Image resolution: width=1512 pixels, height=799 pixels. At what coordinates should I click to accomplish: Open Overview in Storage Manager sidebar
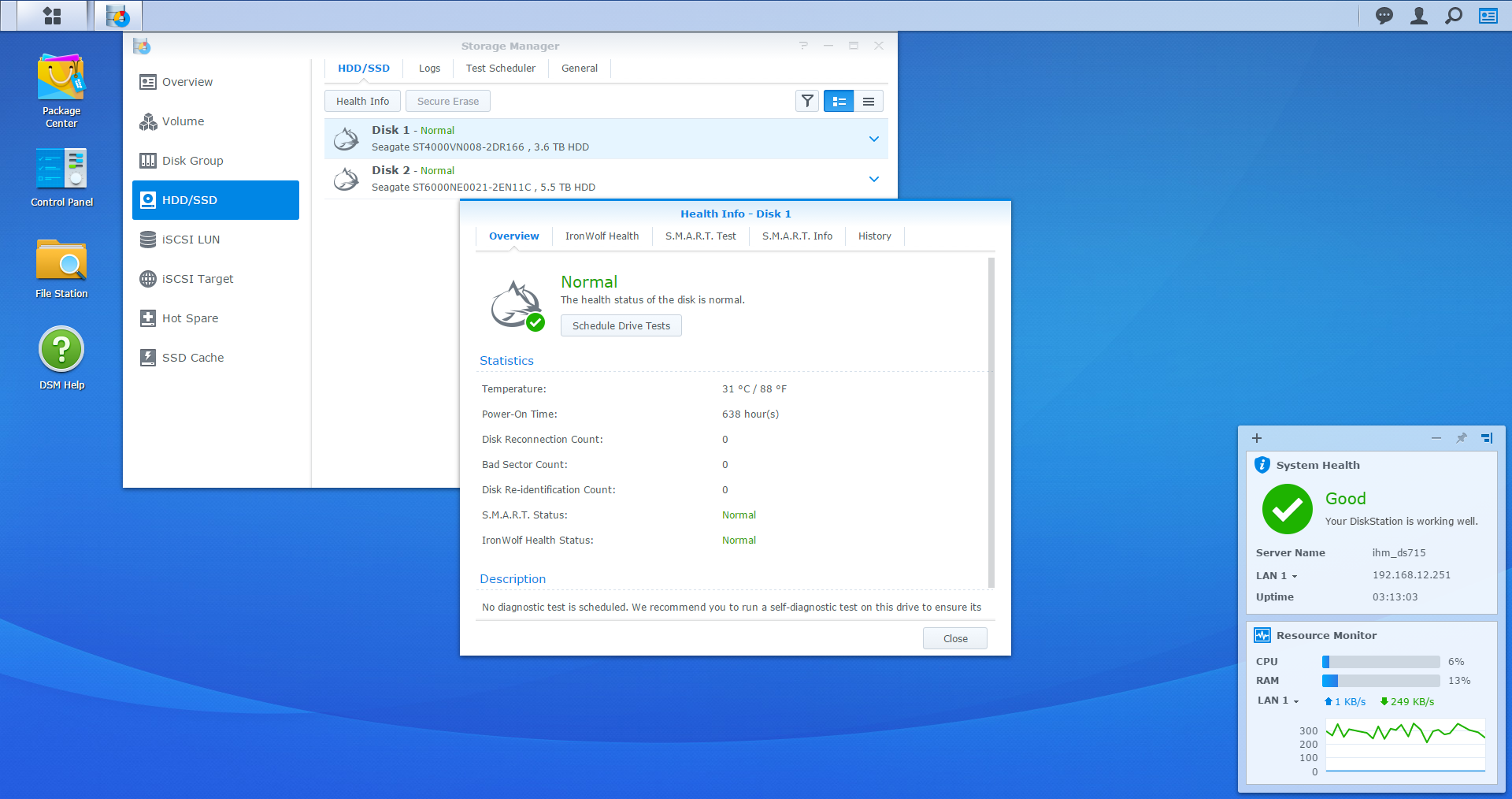(x=216, y=82)
